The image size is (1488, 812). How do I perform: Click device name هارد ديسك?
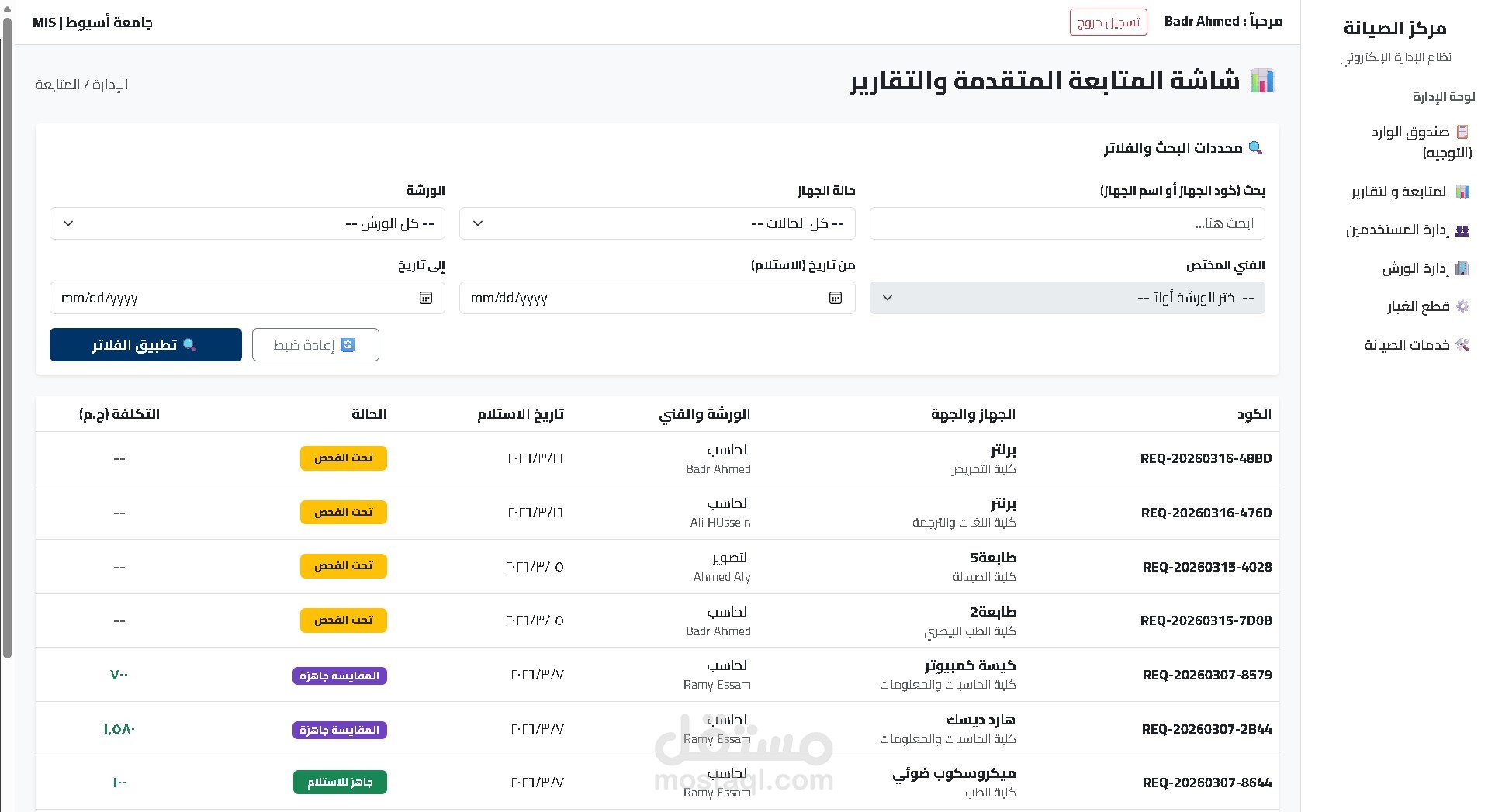(981, 720)
